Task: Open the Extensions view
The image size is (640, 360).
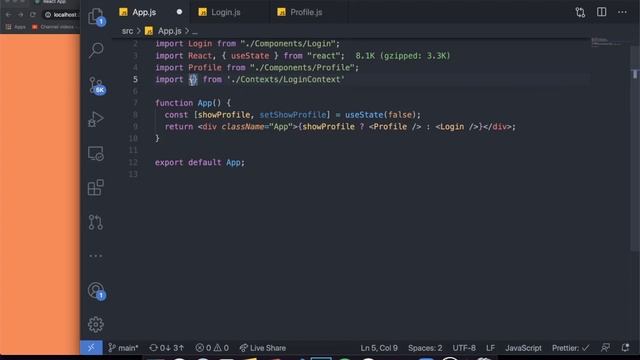Action: [x=96, y=188]
